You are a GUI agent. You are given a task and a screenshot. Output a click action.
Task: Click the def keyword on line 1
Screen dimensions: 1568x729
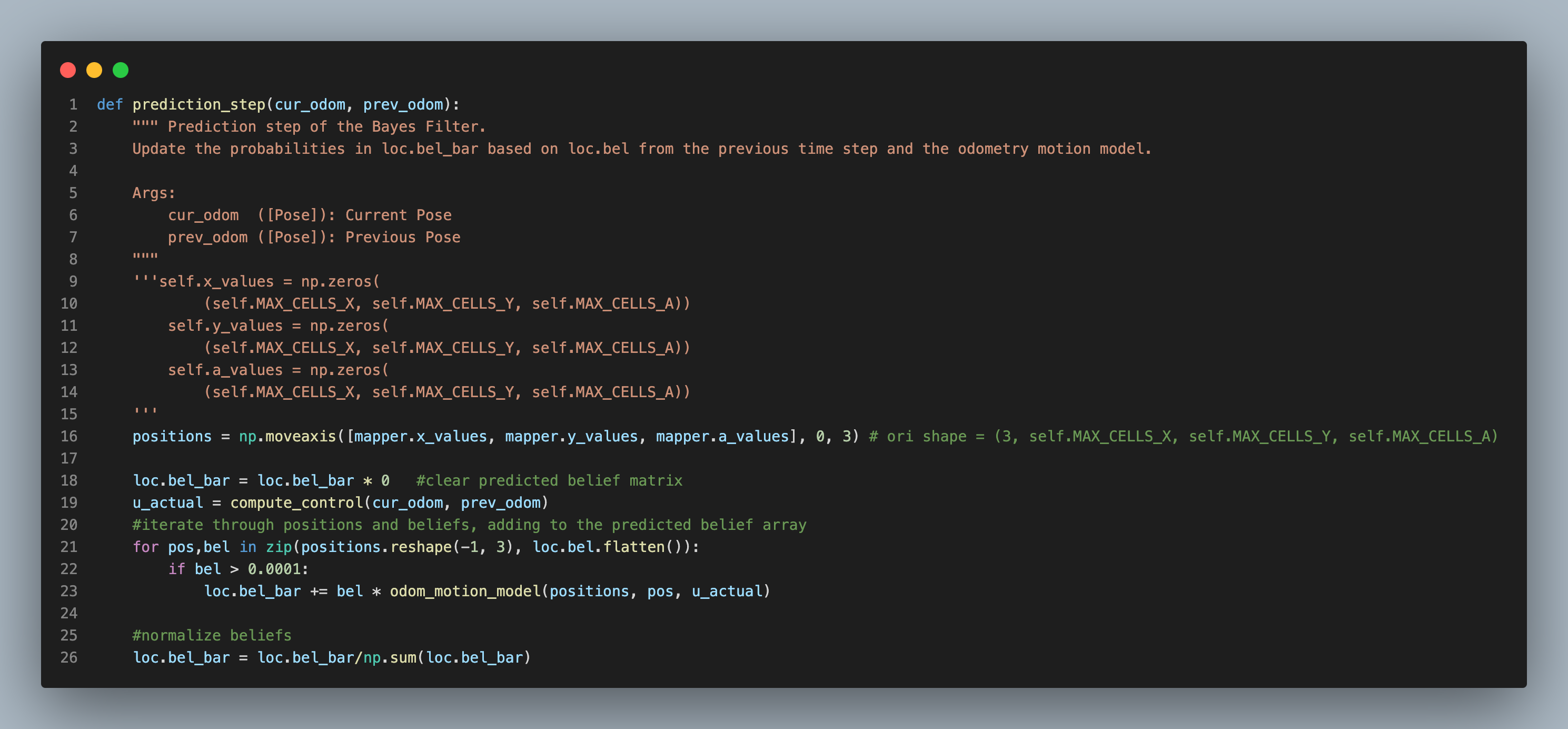pos(110,105)
